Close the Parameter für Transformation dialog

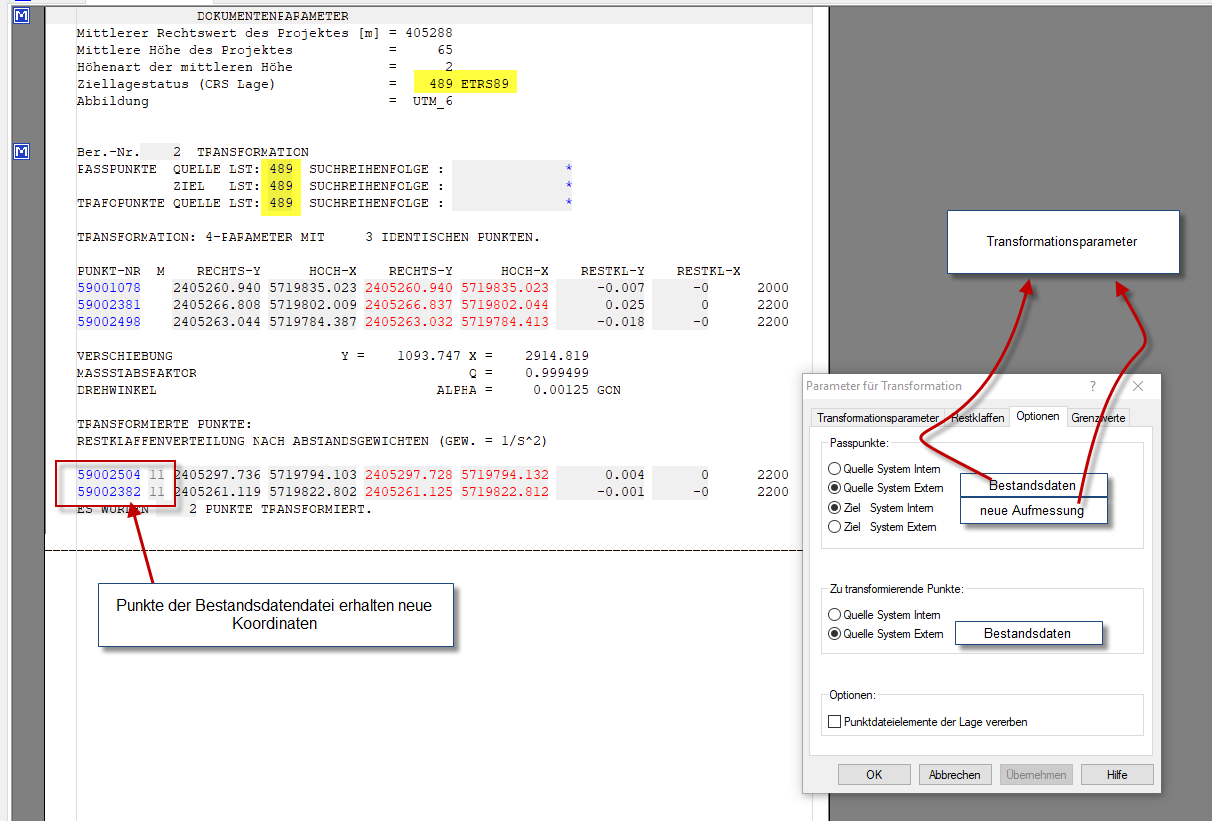pyautogui.click(x=1137, y=386)
